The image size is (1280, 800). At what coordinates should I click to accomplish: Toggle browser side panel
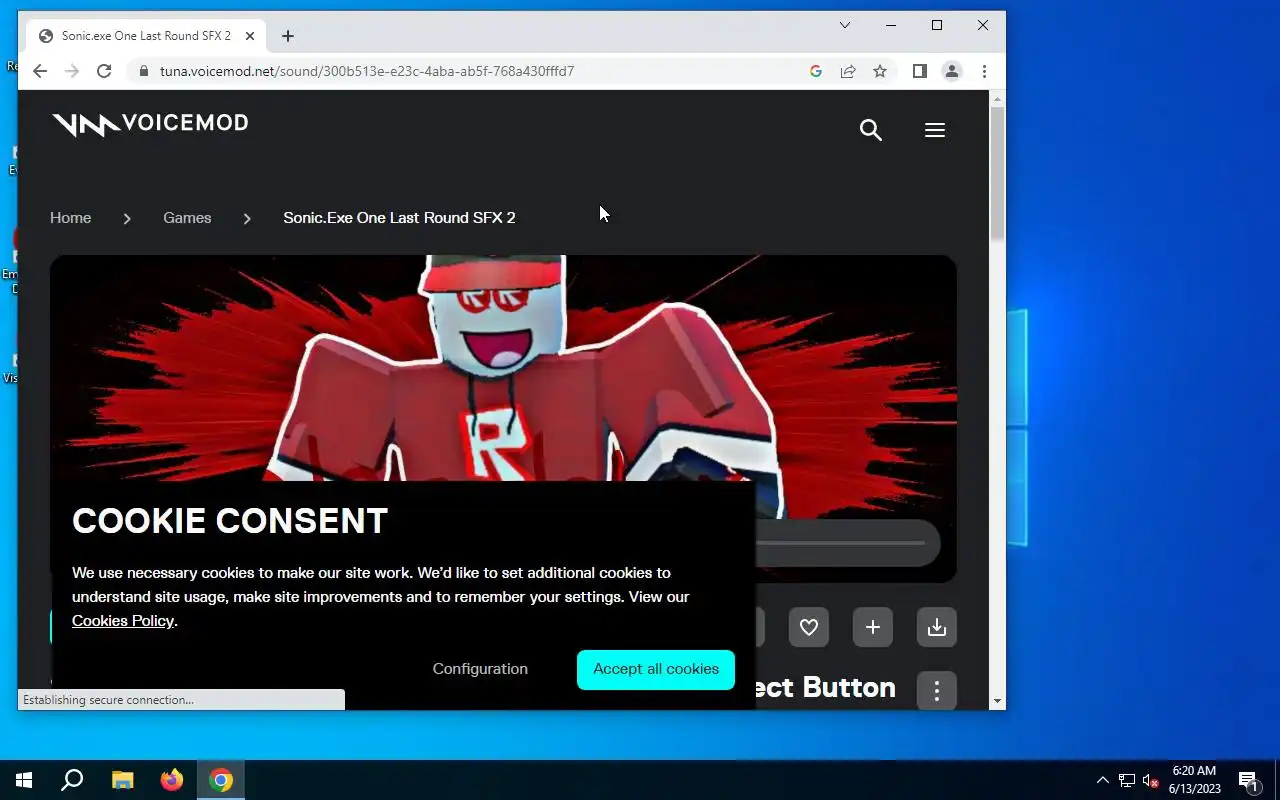pyautogui.click(x=920, y=71)
